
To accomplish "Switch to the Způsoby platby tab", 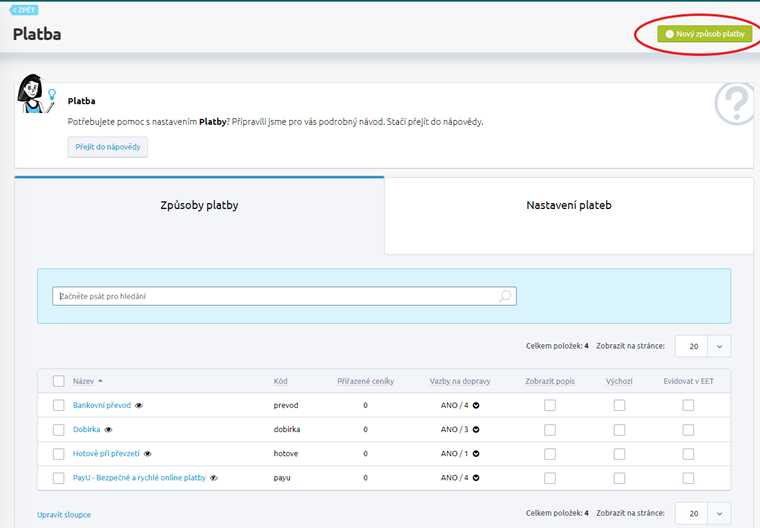I will (199, 215).
